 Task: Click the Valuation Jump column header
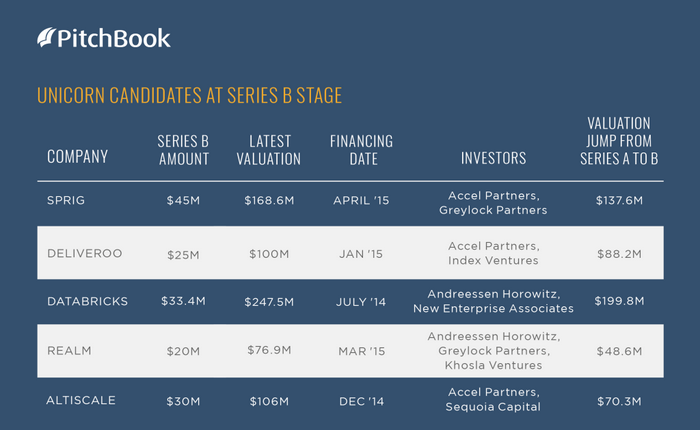click(x=619, y=141)
